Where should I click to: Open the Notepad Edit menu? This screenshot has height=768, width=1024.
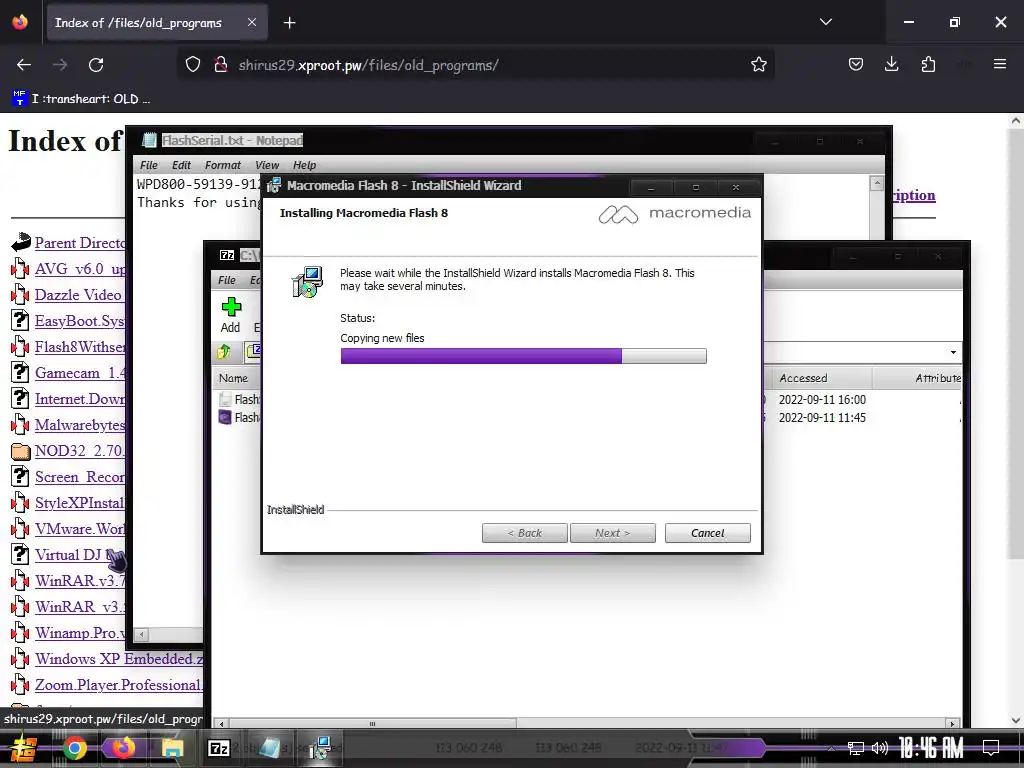click(x=181, y=165)
